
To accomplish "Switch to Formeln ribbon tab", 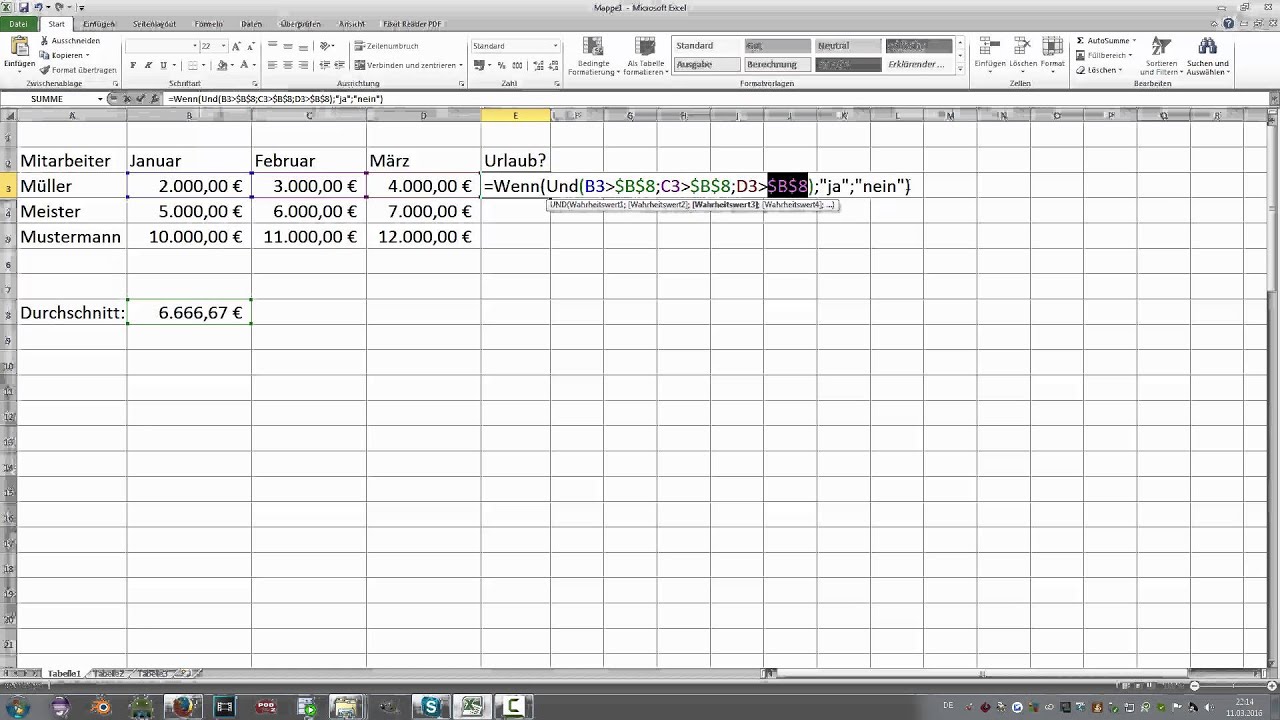I will (209, 24).
